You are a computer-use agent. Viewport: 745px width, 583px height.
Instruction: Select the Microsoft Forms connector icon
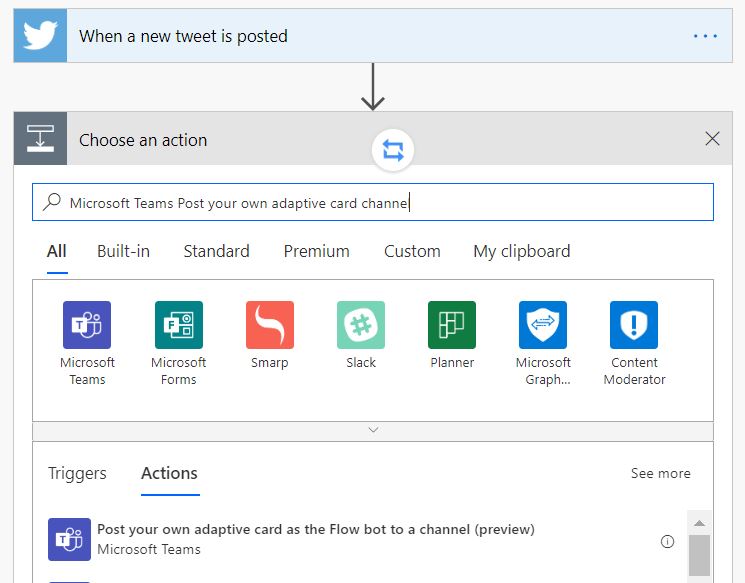pos(178,325)
